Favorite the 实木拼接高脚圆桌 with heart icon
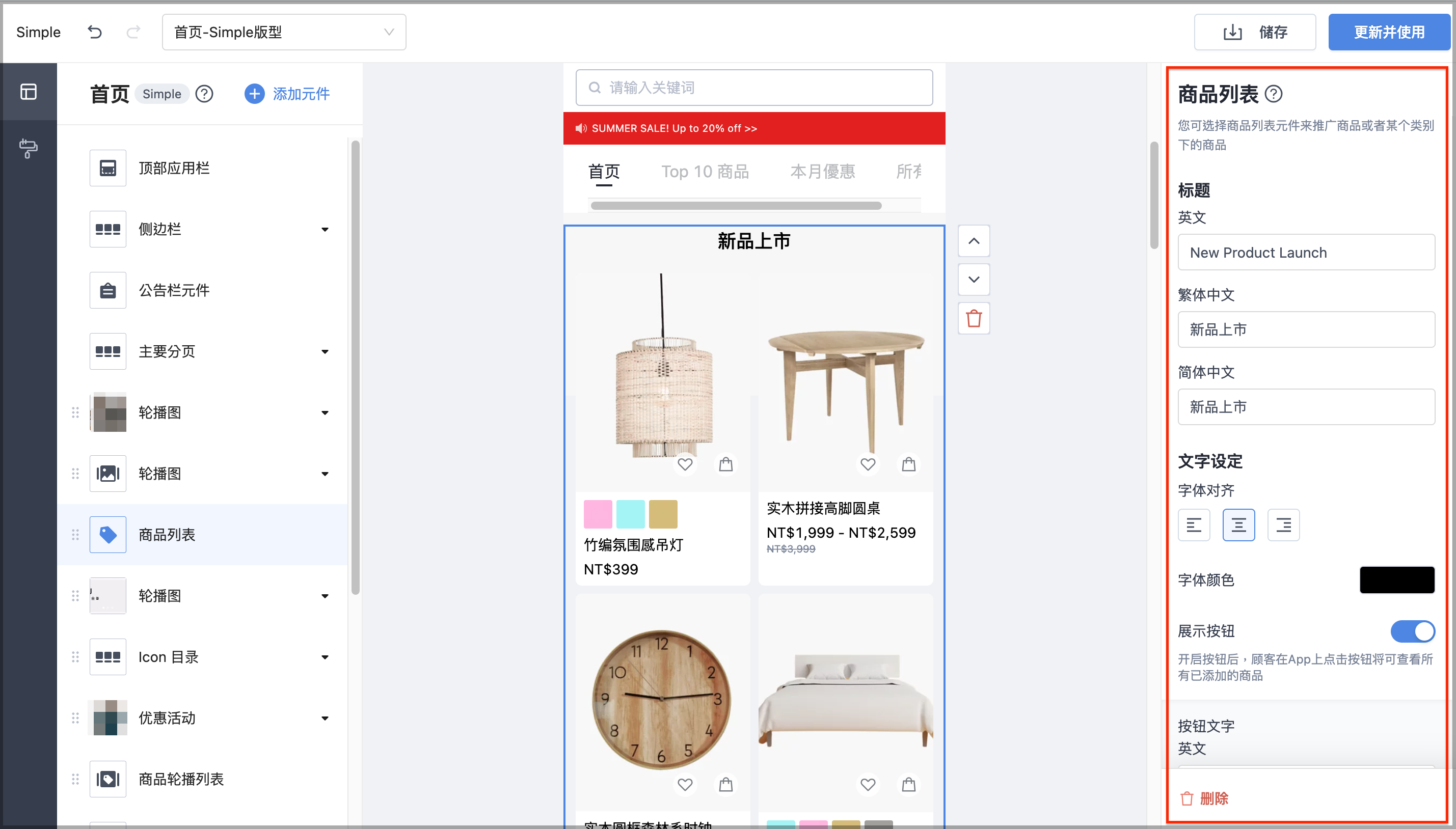This screenshot has height=829, width=1456. pos(868,464)
